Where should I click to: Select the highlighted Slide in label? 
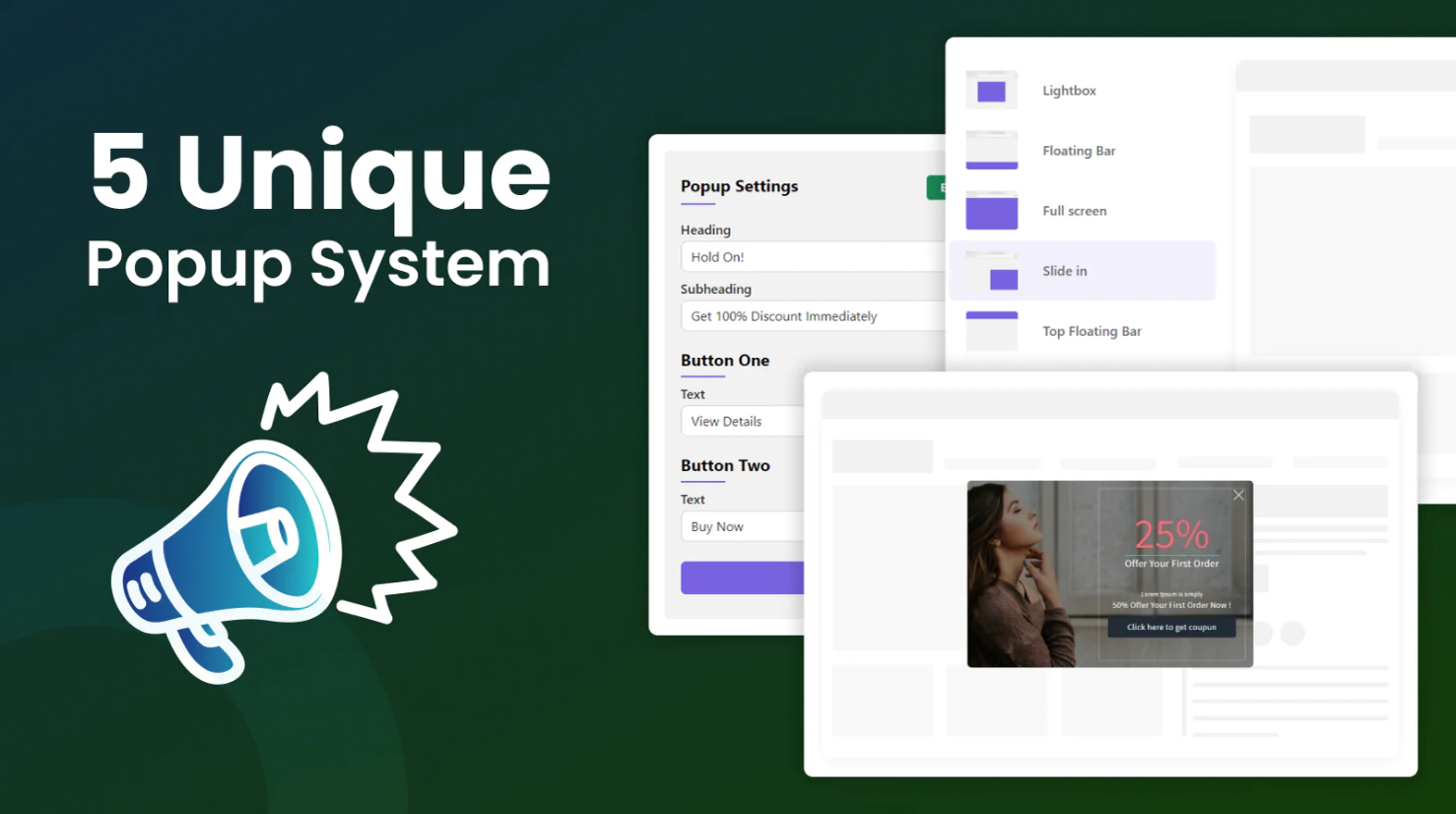tap(1065, 271)
